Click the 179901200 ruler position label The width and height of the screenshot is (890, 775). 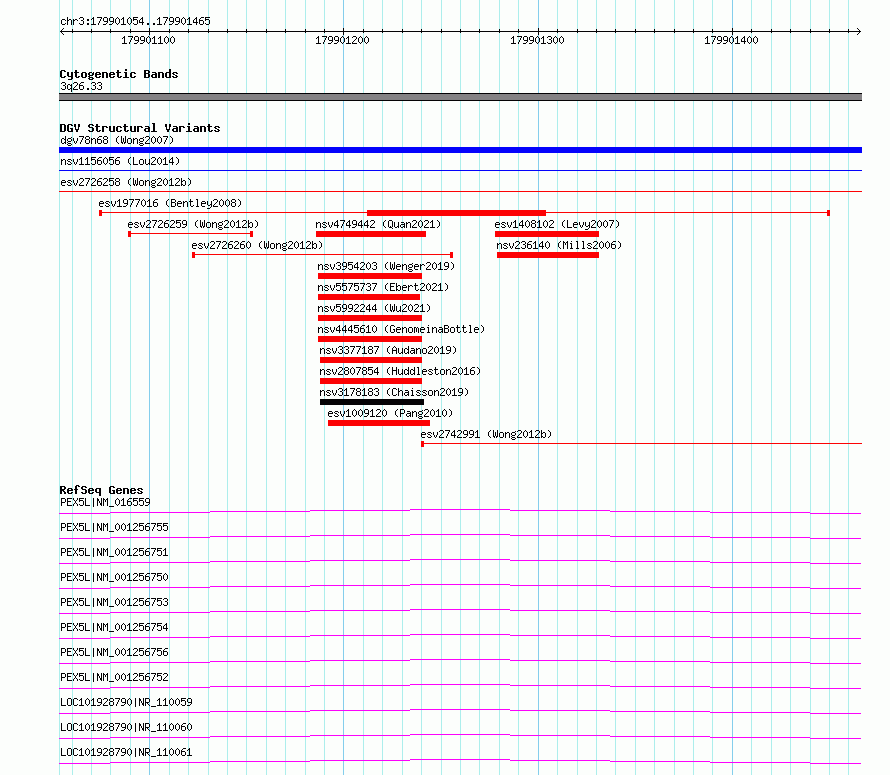click(342, 40)
